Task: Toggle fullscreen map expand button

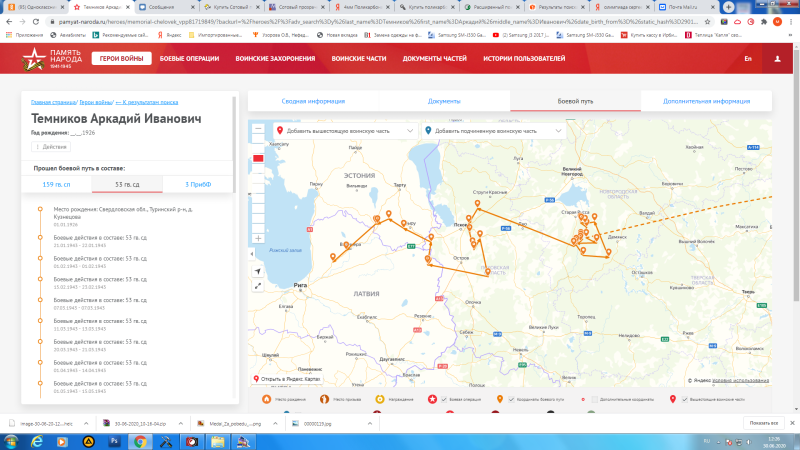Action: tap(258, 285)
